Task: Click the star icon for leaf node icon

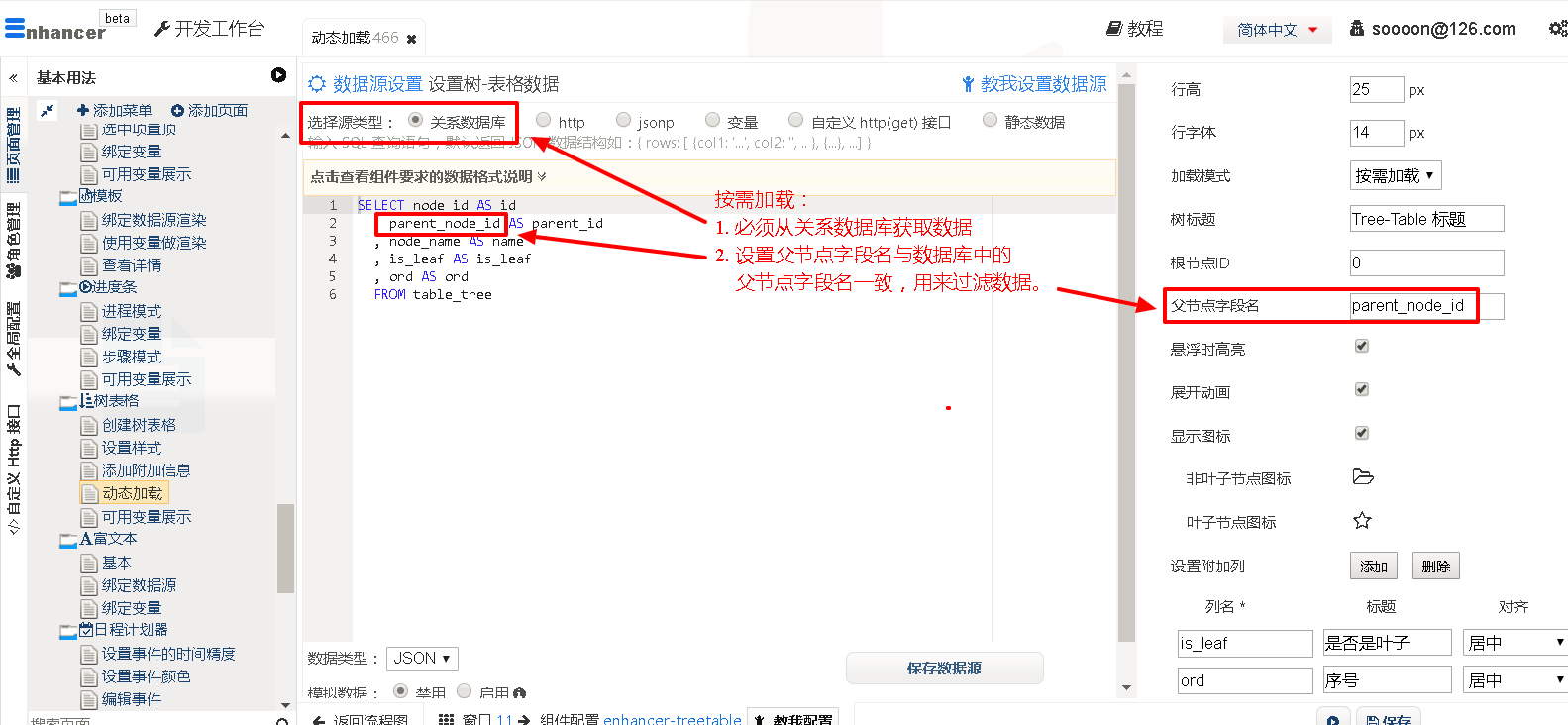Action: (x=1362, y=521)
